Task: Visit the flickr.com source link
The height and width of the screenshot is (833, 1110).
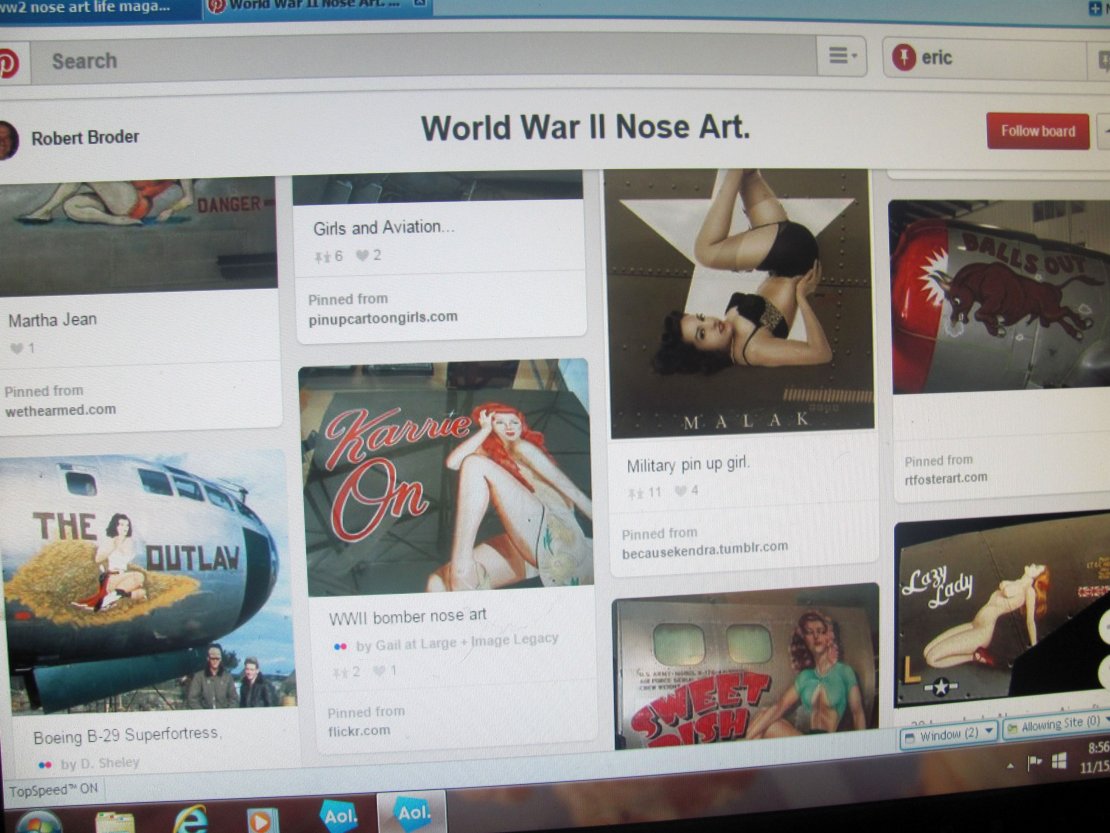Action: click(359, 730)
